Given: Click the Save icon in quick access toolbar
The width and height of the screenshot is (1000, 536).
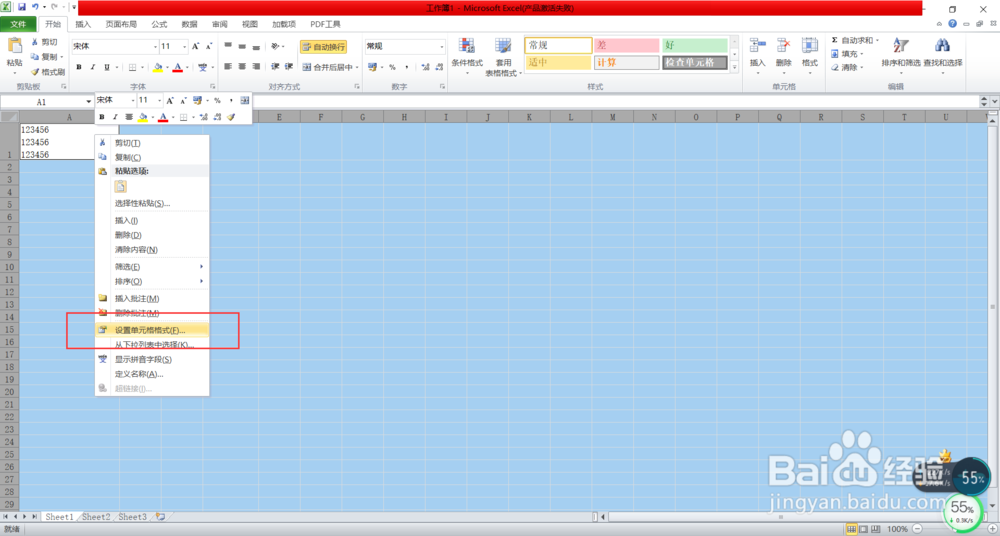Looking at the screenshot, I should (22, 7).
